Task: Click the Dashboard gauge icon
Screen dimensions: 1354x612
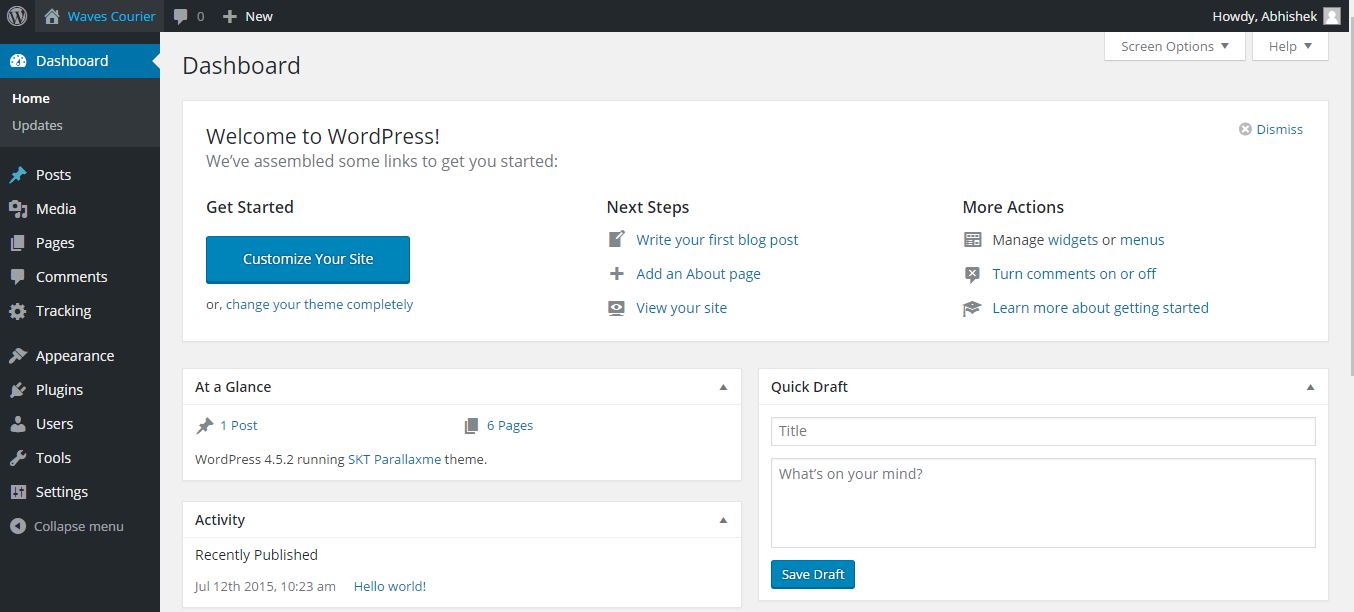Action: tap(18, 61)
